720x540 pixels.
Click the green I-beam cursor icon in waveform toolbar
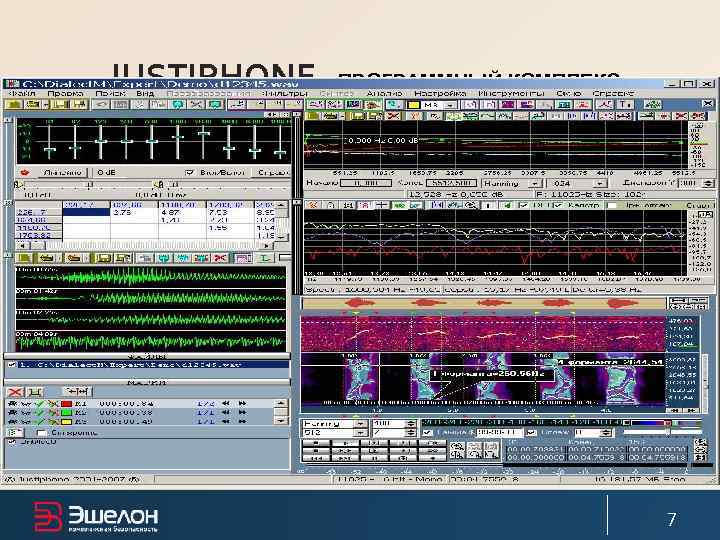tap(265, 258)
